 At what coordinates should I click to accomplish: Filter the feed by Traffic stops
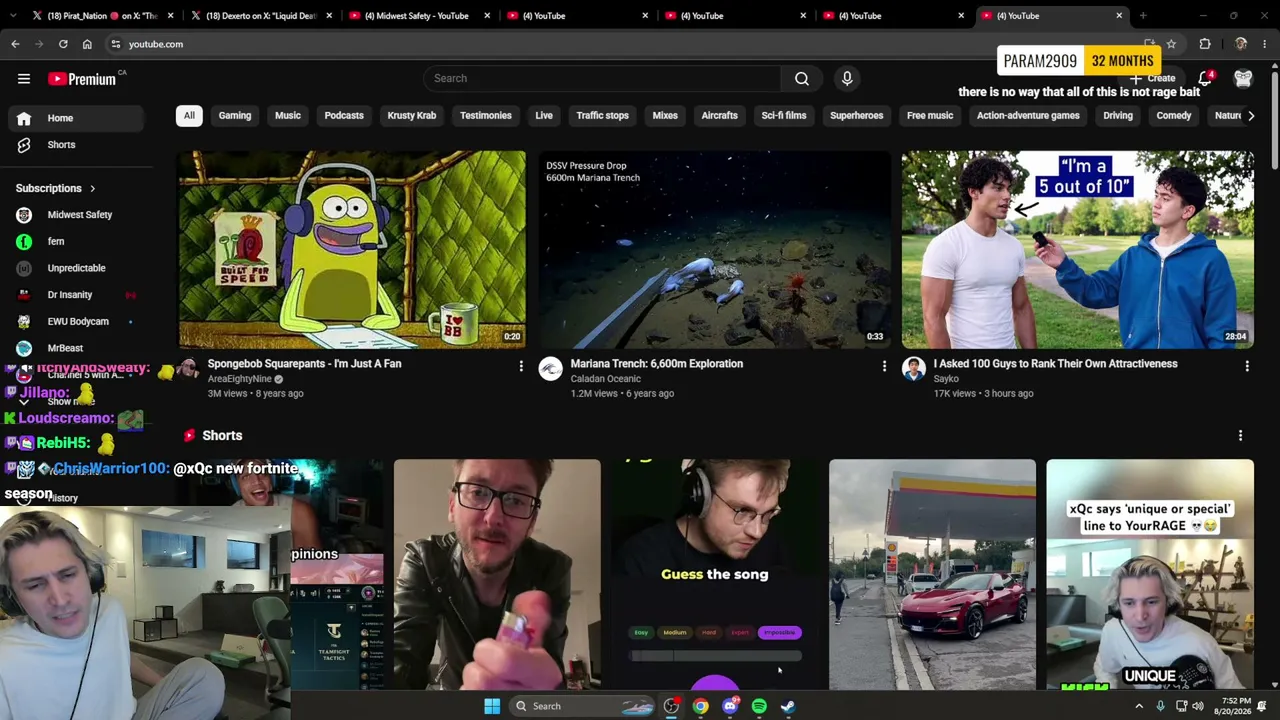click(603, 116)
